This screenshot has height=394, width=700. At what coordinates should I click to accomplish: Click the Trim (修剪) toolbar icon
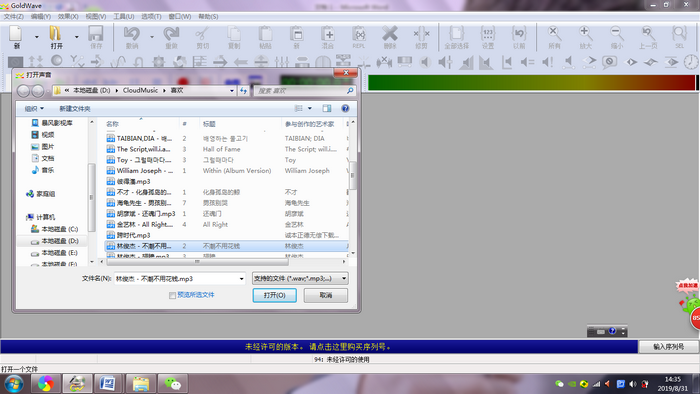421,37
